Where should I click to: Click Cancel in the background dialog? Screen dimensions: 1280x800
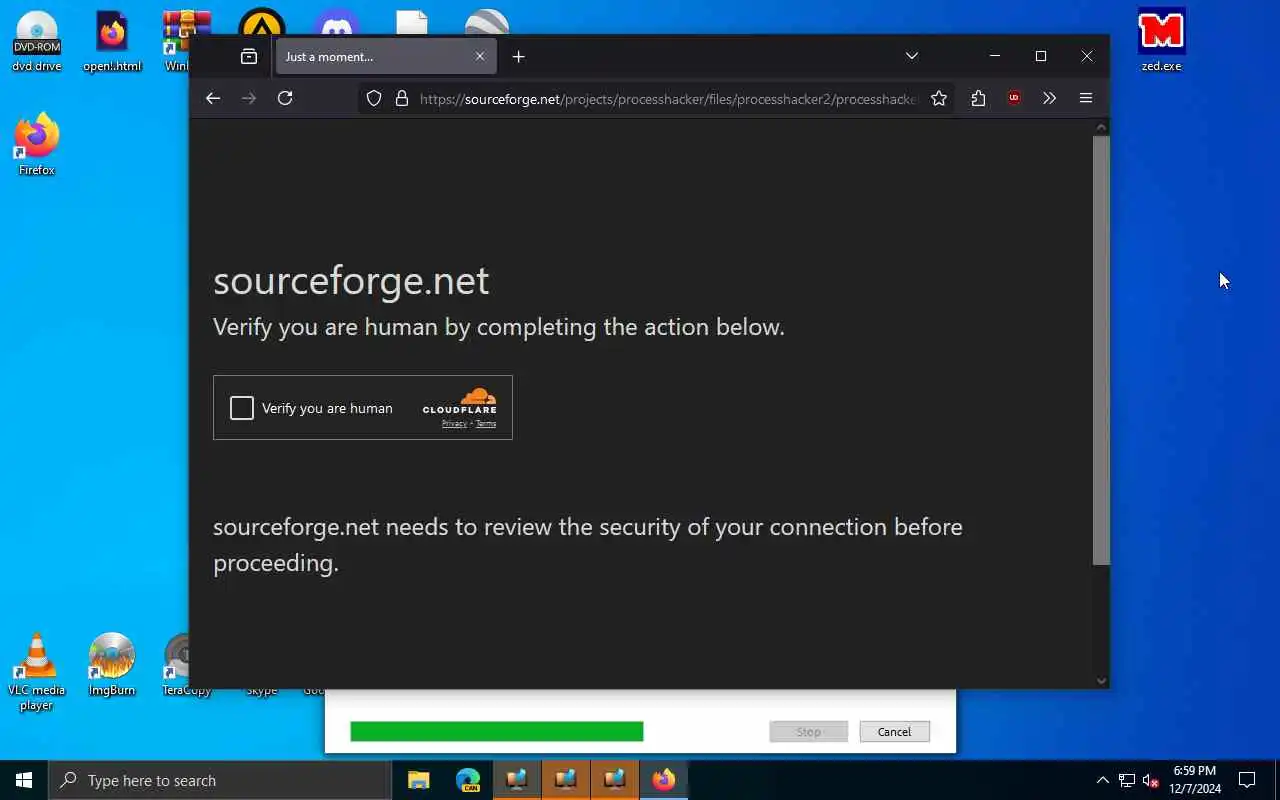coord(894,732)
